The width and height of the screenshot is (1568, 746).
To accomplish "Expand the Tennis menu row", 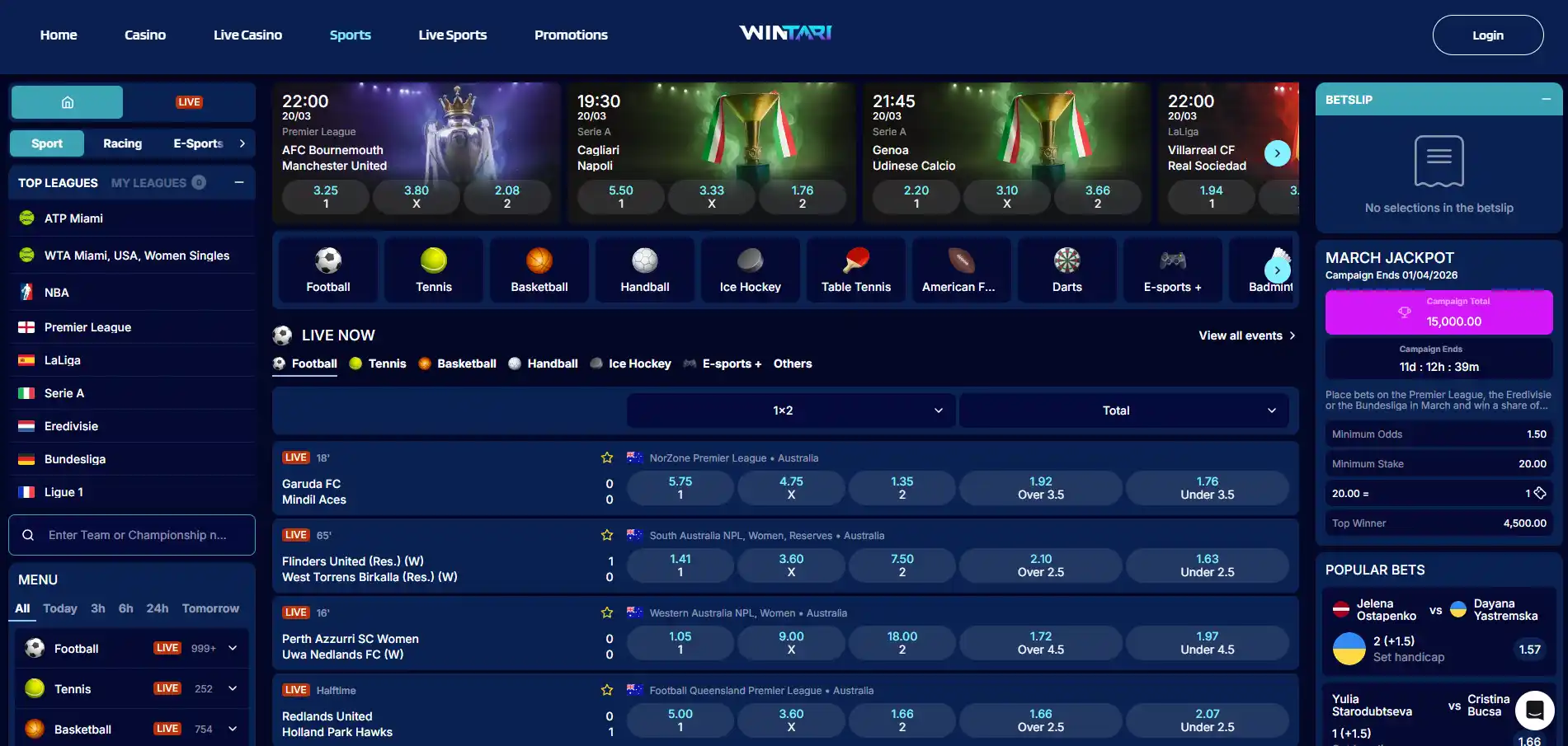I will click(x=132, y=689).
